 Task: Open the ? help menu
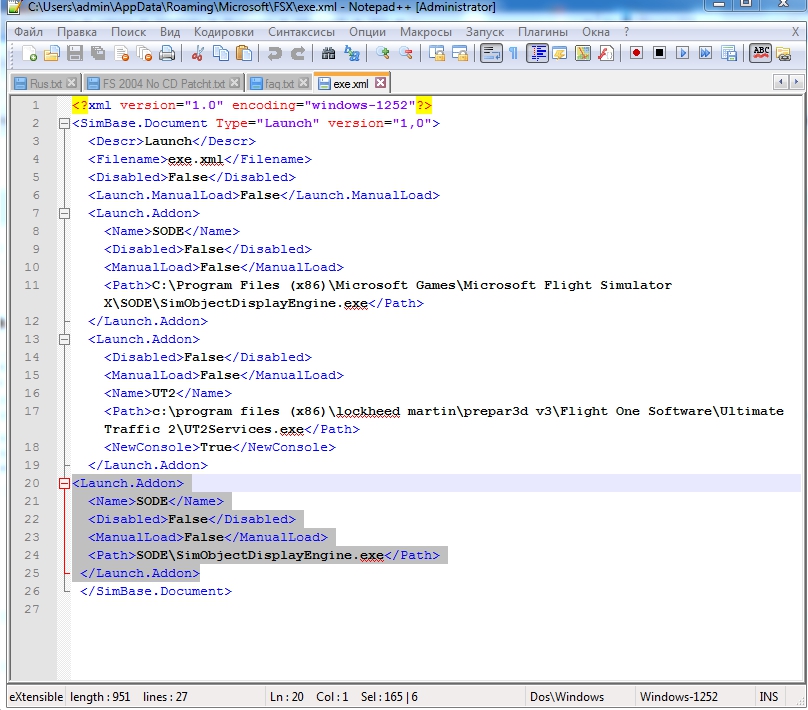(626, 32)
